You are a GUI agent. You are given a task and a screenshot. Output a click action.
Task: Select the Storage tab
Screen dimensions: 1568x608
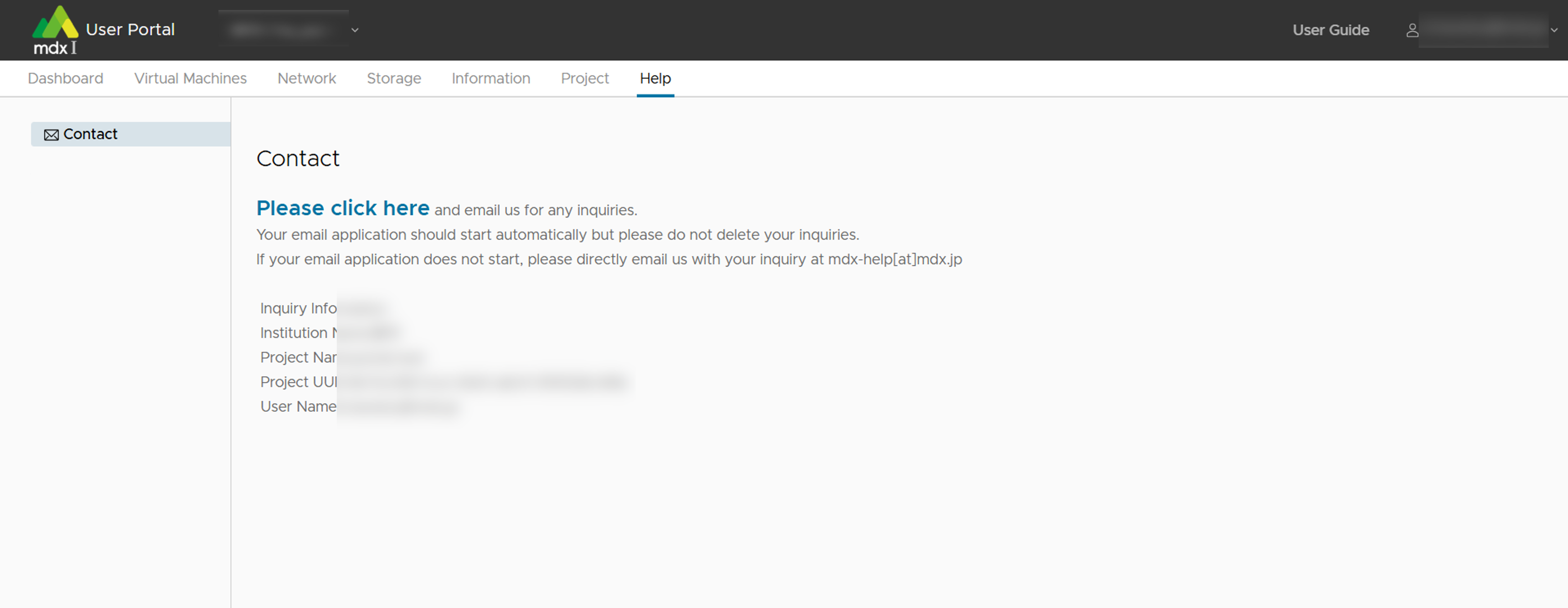pyautogui.click(x=393, y=78)
